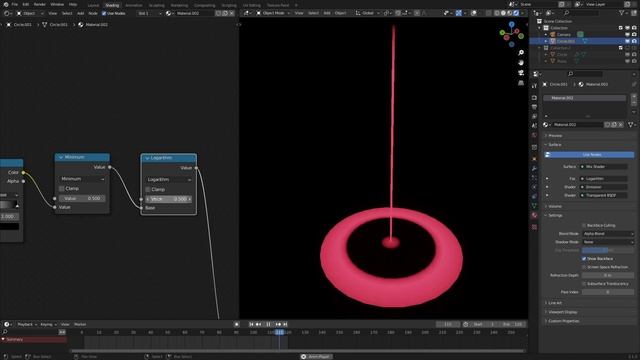Viewport: 640px width, 360px height.
Task: Click the Pass Index value field
Action: click(x=607, y=292)
